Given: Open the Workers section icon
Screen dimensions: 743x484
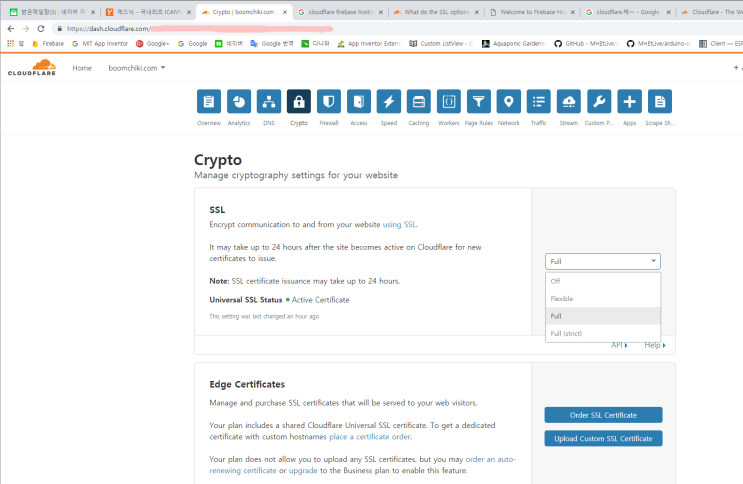Looking at the screenshot, I should click(449, 101).
